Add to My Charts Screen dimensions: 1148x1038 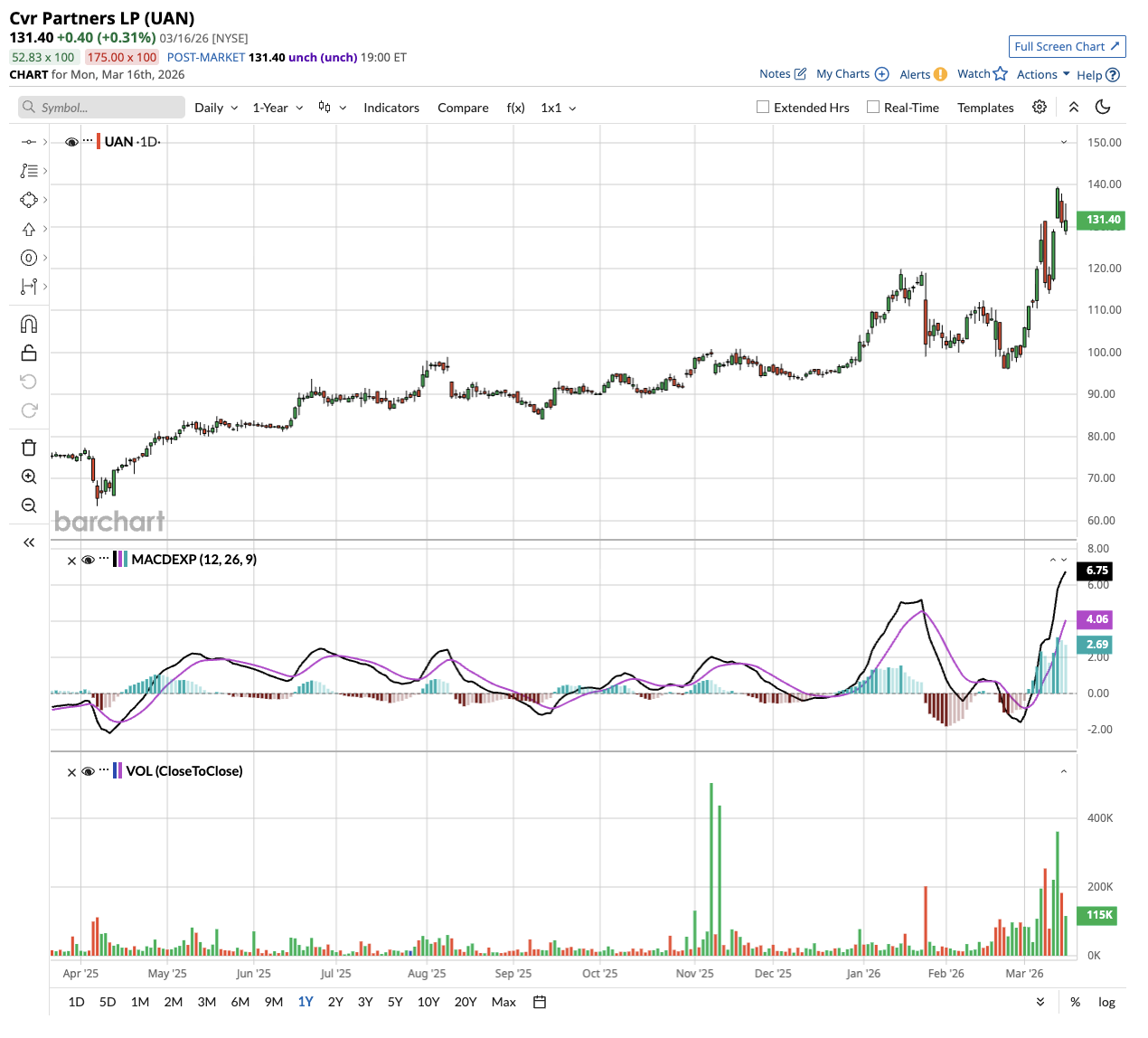(852, 74)
